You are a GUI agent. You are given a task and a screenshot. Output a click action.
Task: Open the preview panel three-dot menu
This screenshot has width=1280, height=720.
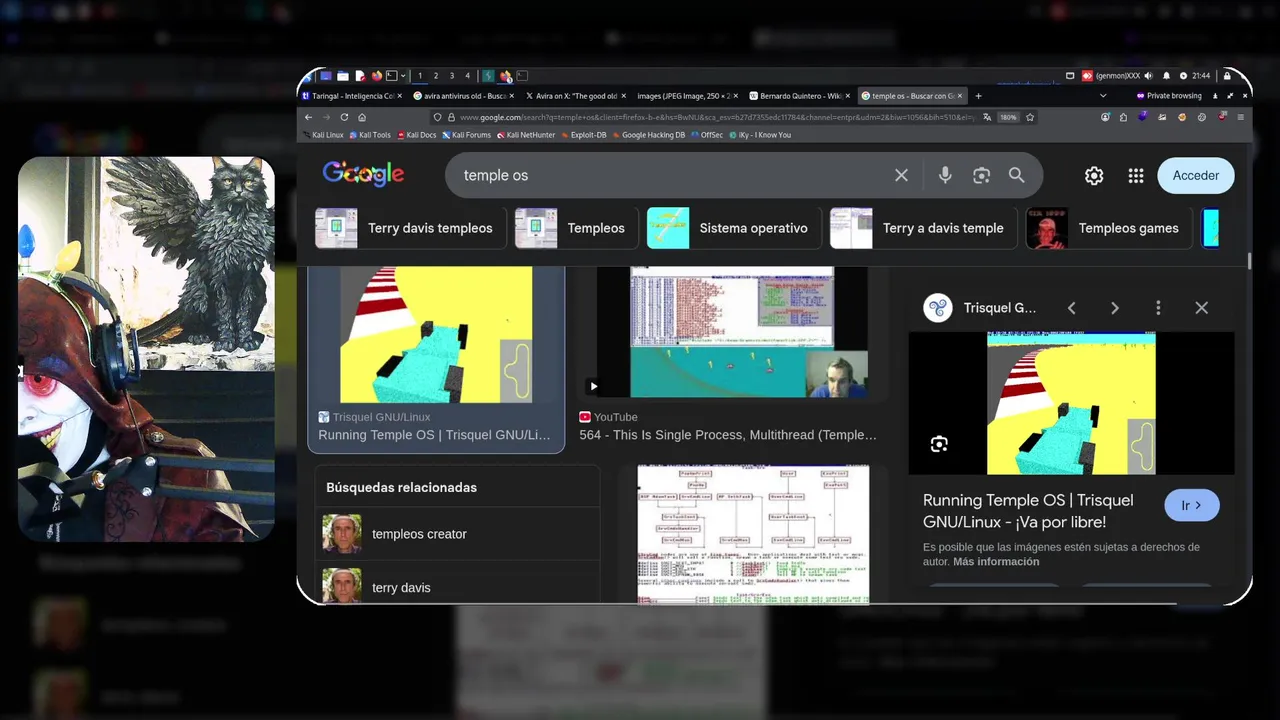click(x=1158, y=308)
